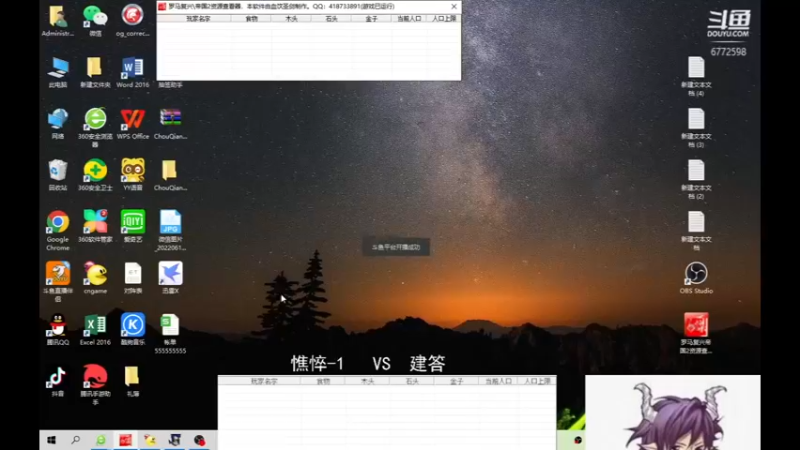Switch to 360 browser on the taskbar

pos(101,440)
